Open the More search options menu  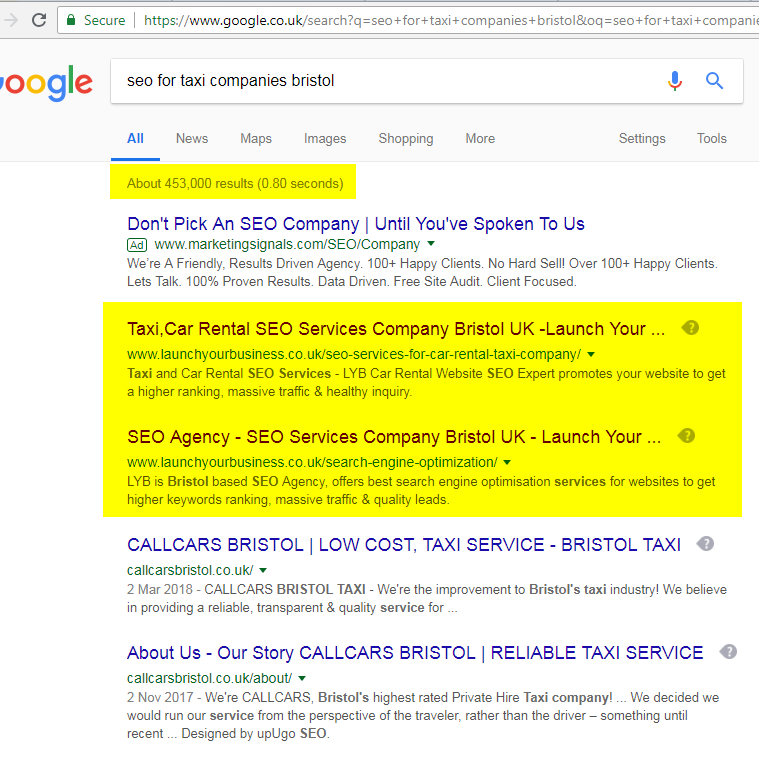[480, 139]
